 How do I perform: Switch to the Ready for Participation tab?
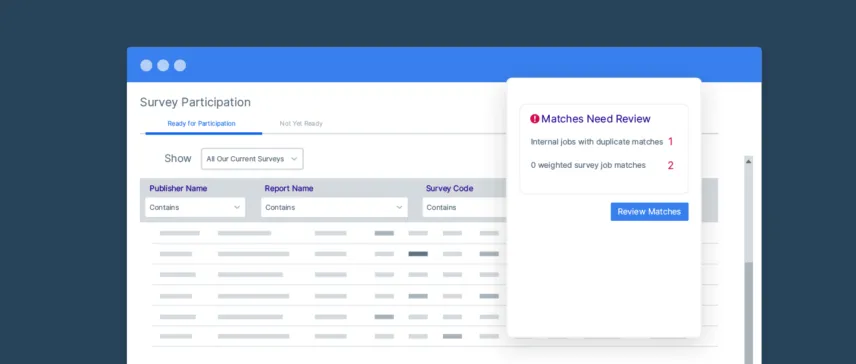(201, 123)
